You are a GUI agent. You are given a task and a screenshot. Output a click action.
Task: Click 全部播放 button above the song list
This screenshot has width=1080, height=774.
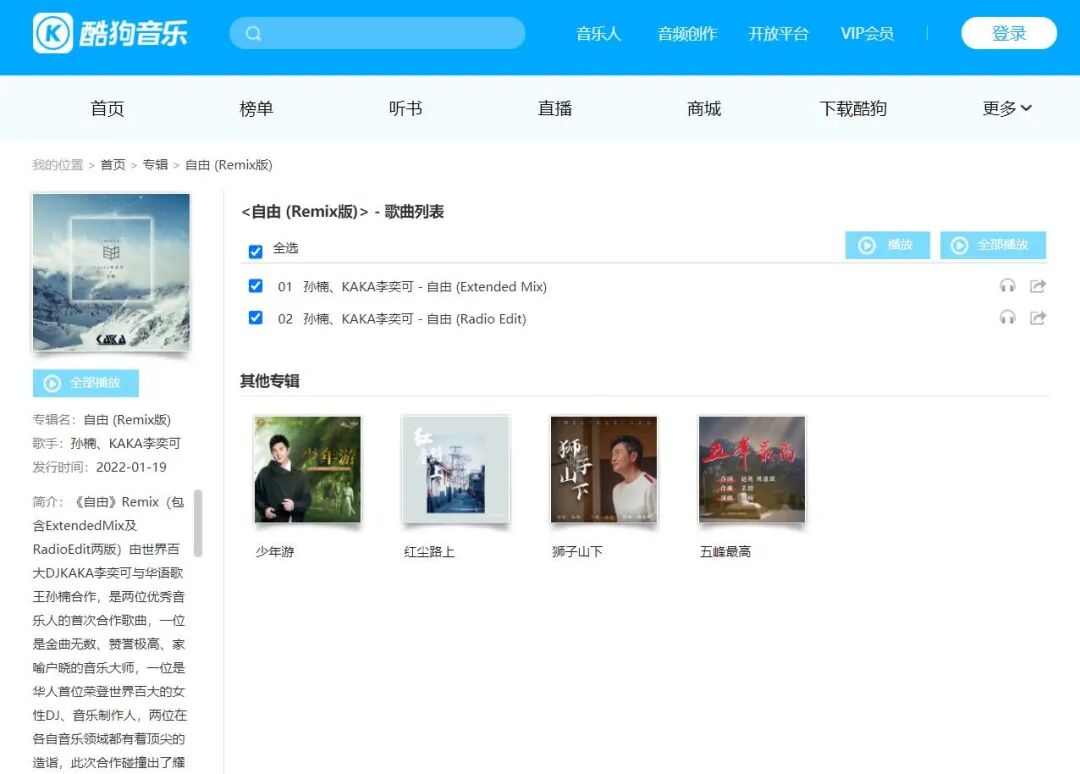pos(993,245)
